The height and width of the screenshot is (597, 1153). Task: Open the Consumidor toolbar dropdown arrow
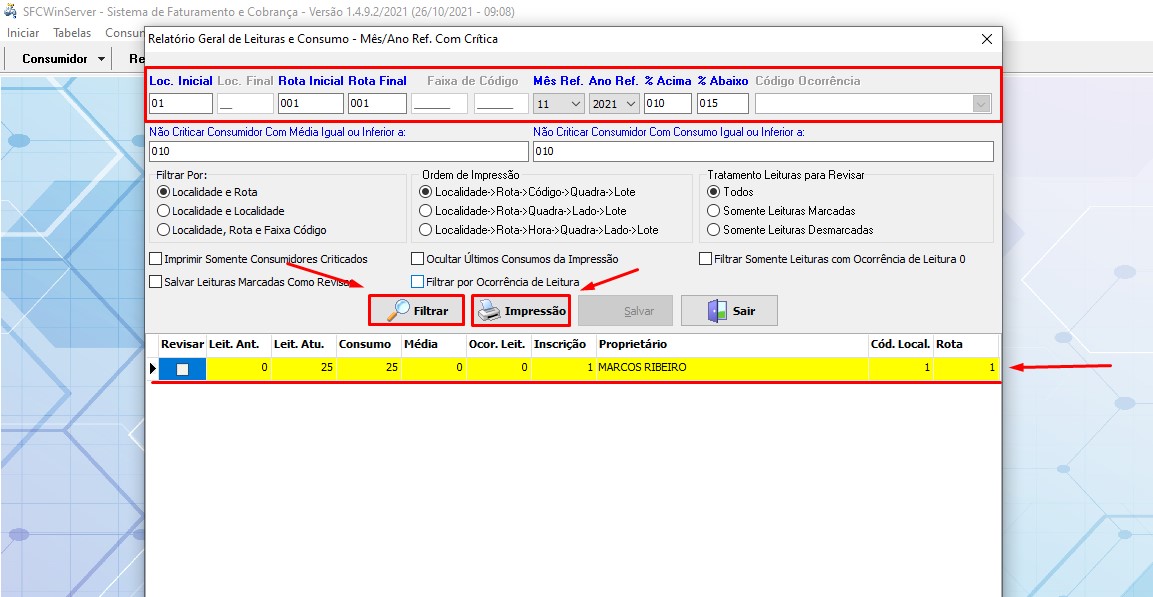tap(102, 59)
